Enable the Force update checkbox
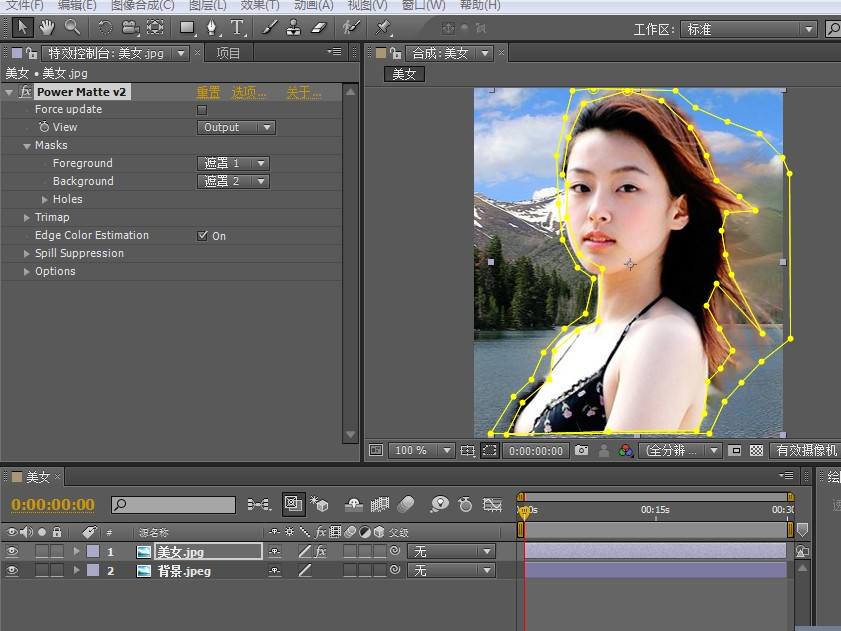Screen dimensions: 841x631 pos(202,110)
